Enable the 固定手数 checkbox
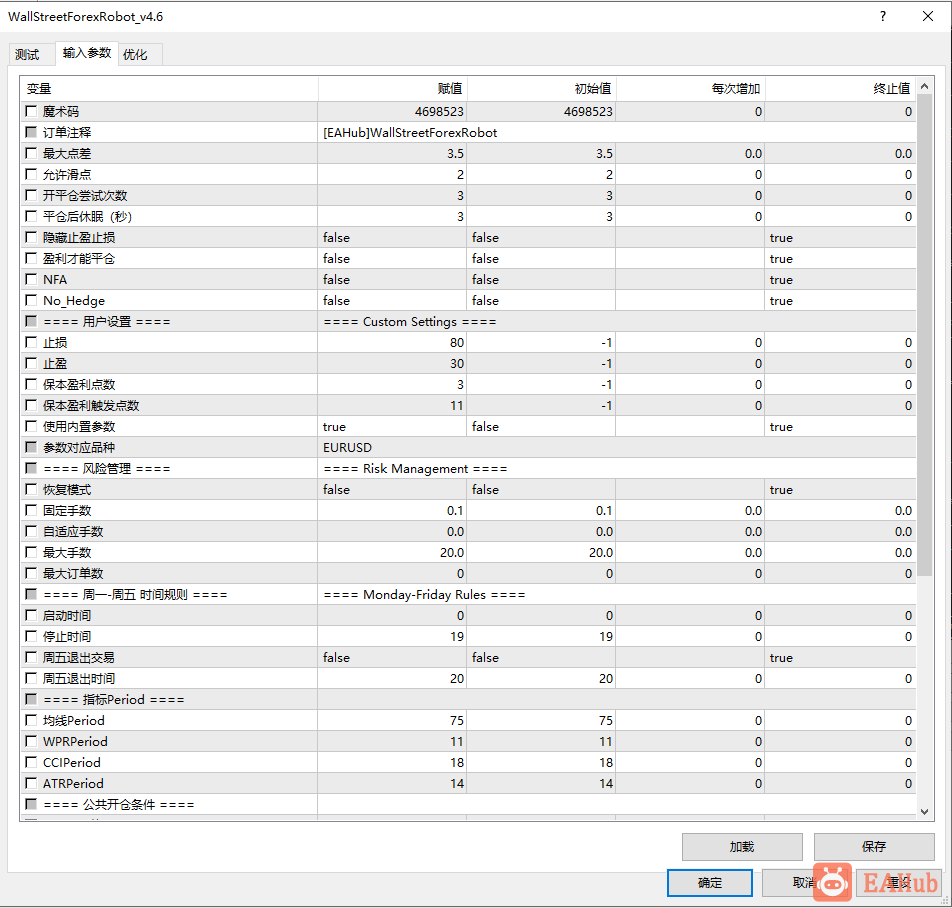952x908 pixels. [x=31, y=510]
